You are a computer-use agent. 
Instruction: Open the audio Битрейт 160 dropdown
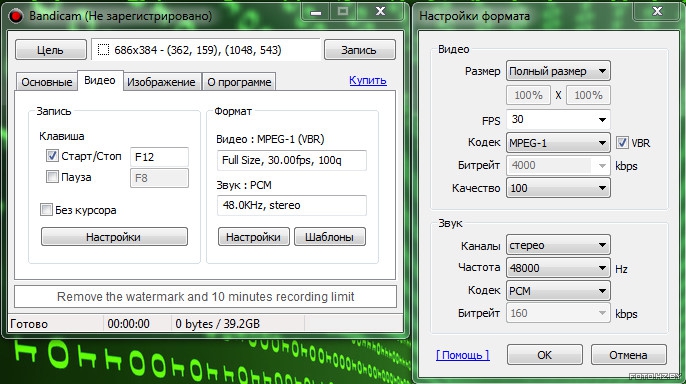(x=558, y=313)
